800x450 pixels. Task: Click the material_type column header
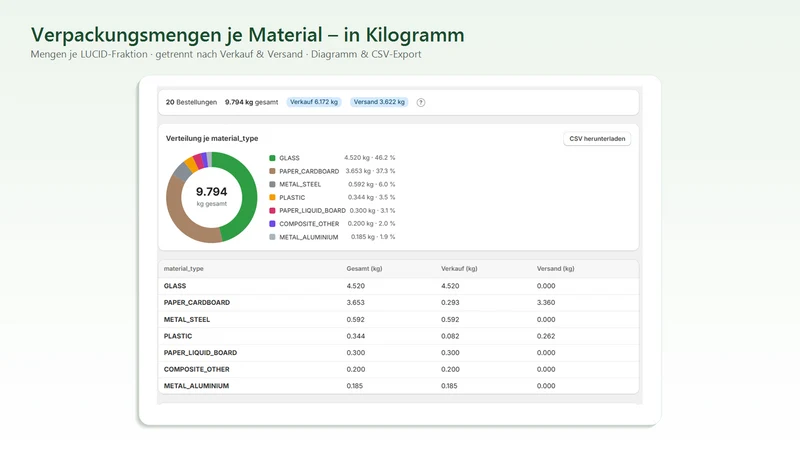coord(184,269)
